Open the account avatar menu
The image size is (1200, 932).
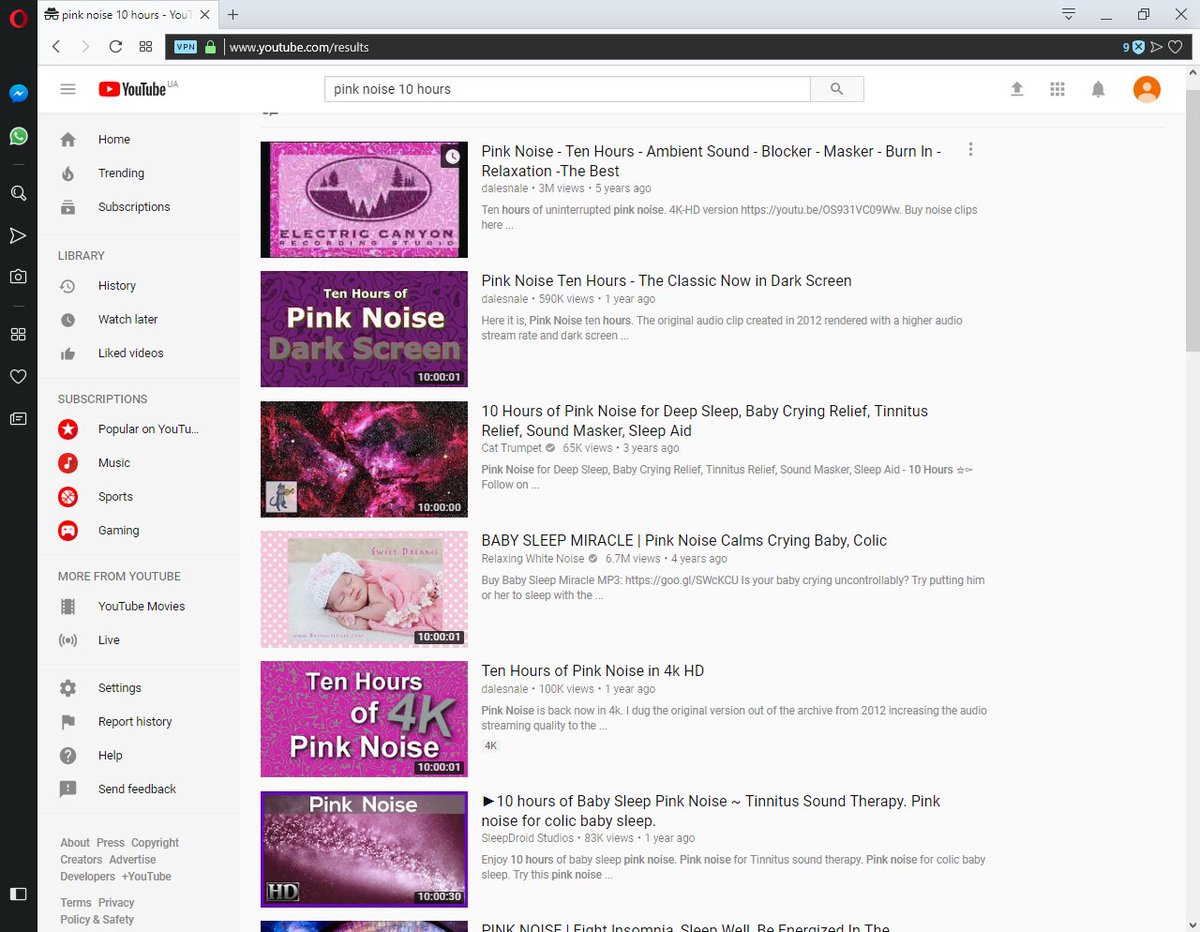(x=1147, y=89)
